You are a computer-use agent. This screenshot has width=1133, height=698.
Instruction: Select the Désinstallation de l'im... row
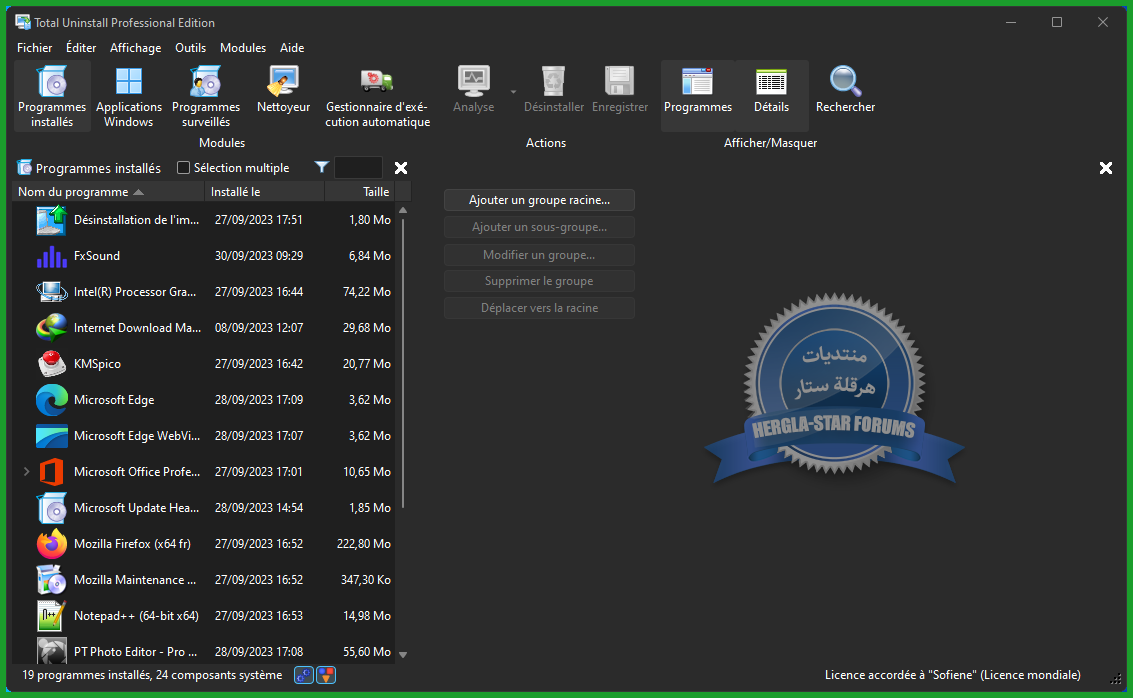(204, 220)
